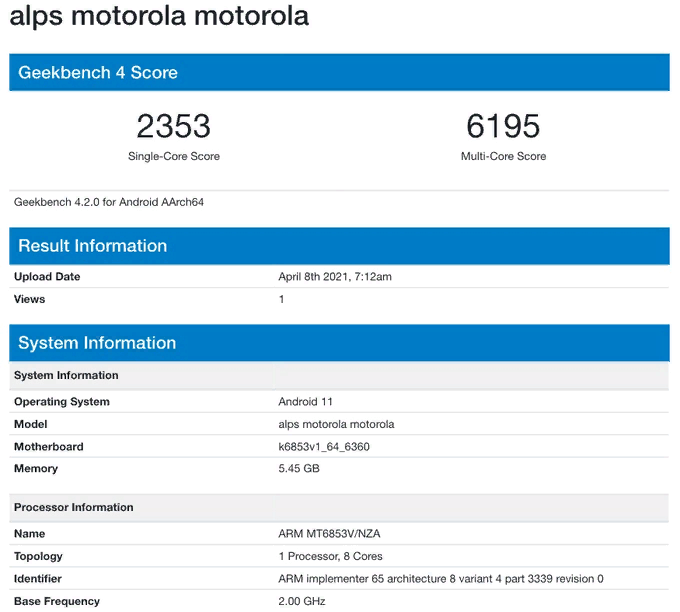Click the 'Processor Information' subheader
The height and width of the screenshot is (612, 680).
(x=339, y=507)
